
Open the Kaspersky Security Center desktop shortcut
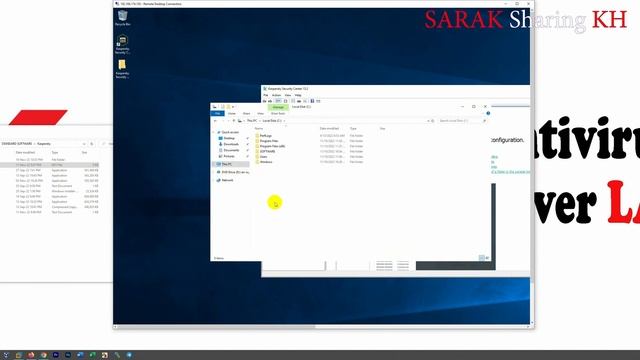[122, 44]
